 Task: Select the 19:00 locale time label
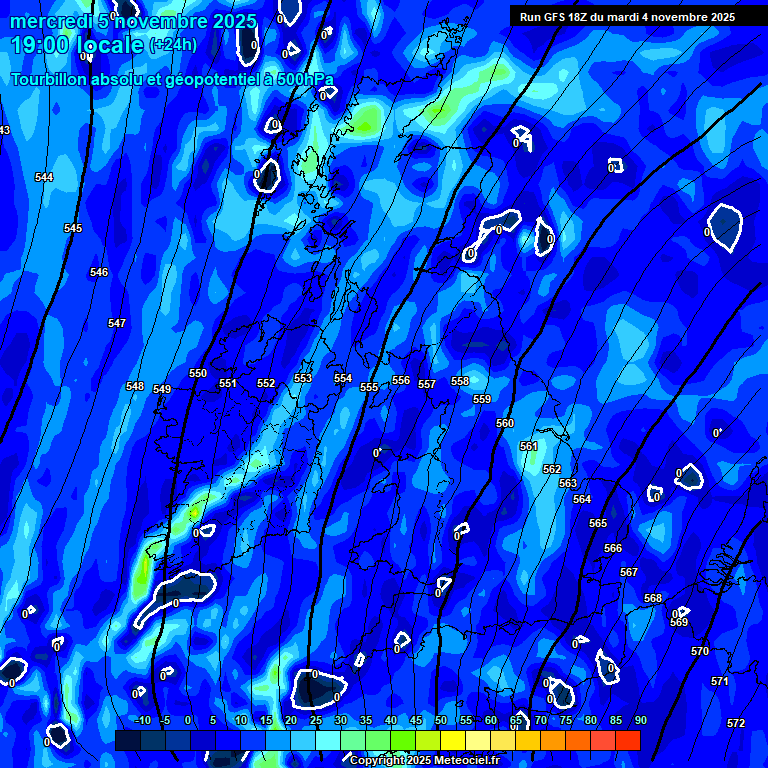click(76, 45)
